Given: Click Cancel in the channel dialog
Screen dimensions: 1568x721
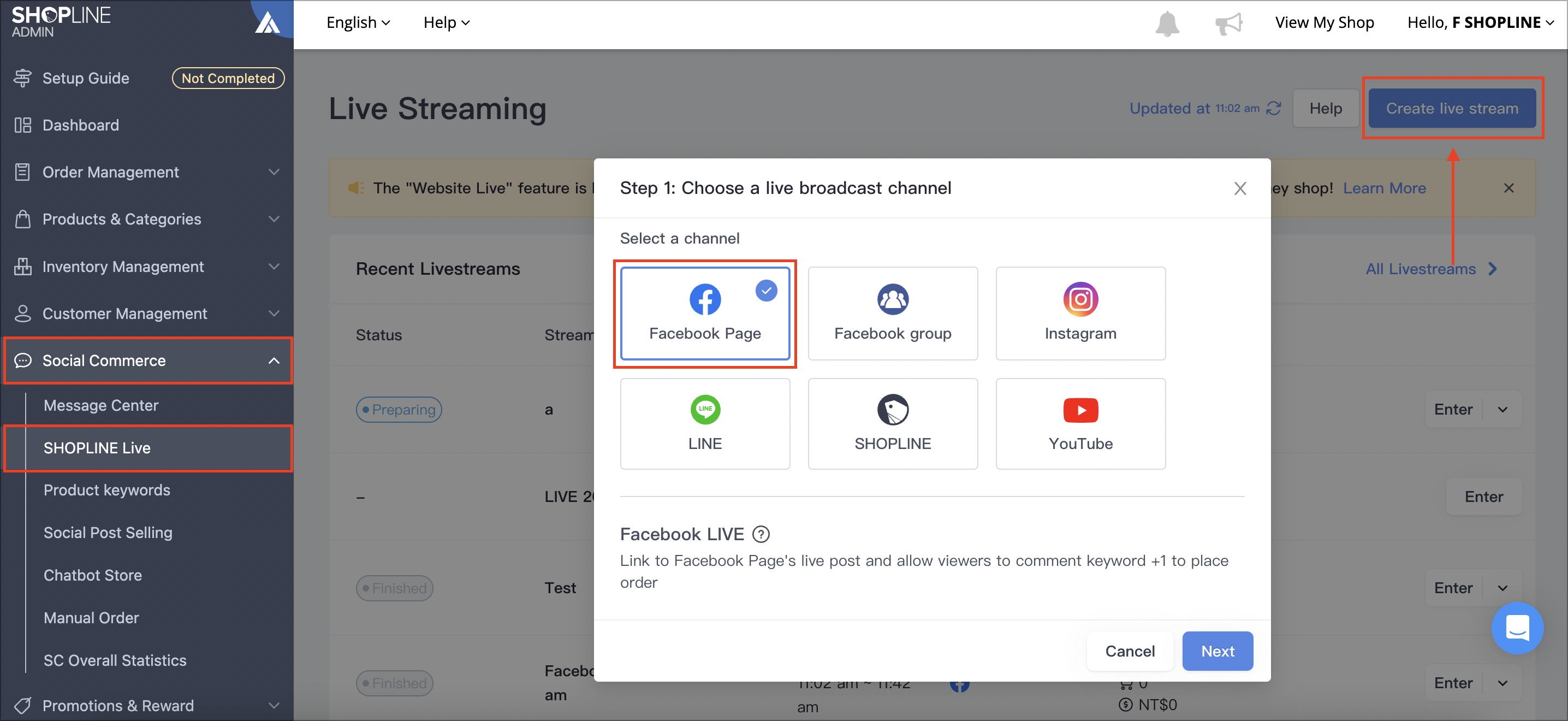Looking at the screenshot, I should (1130, 651).
